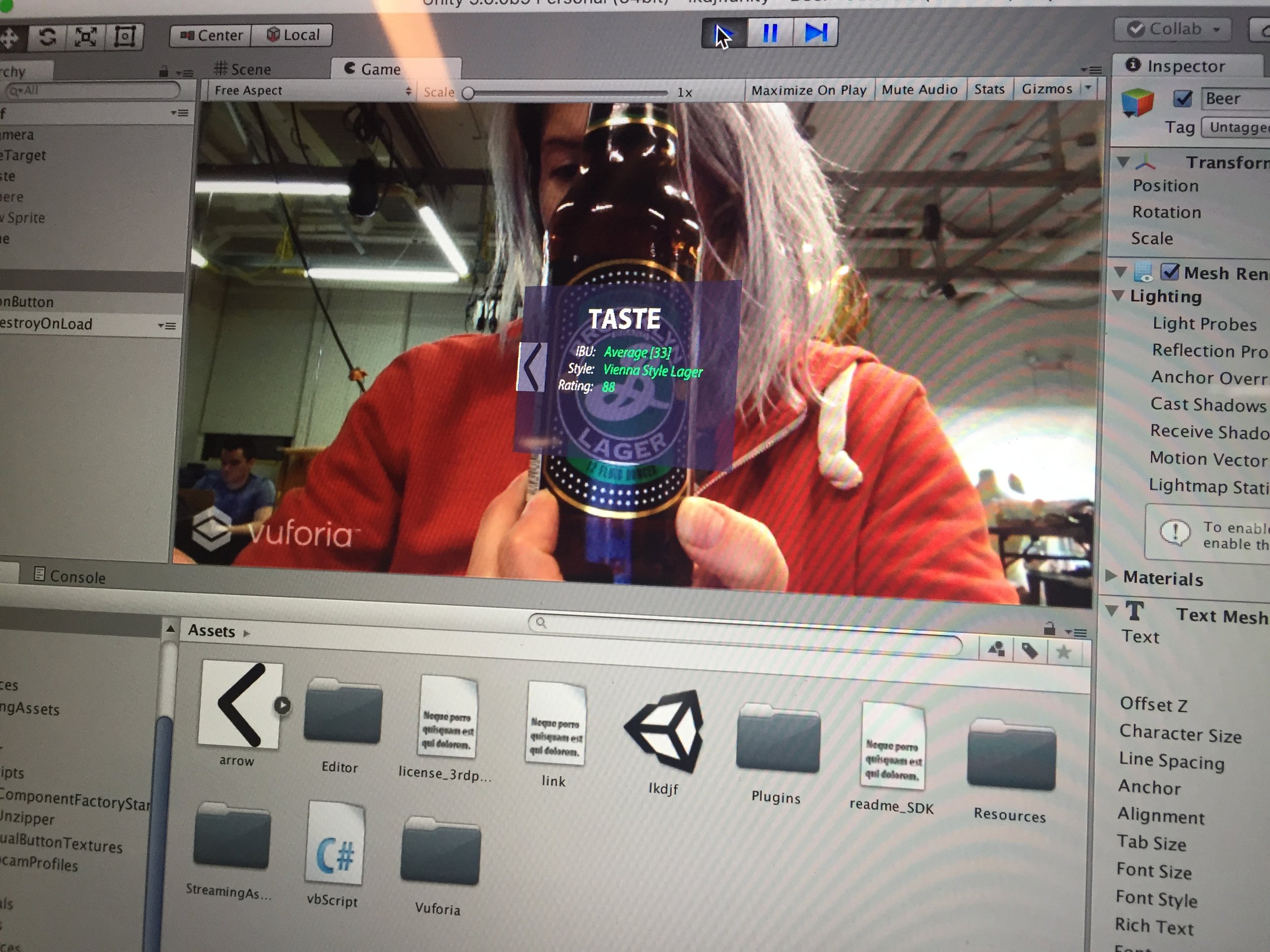Click the favorites star icon in Assets
1270x952 pixels.
point(1063,652)
